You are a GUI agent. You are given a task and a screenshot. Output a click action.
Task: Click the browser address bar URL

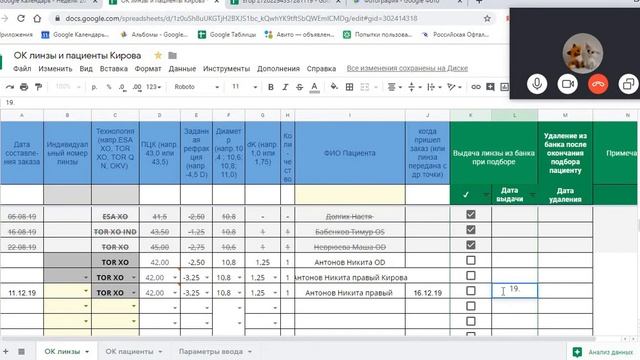(x=241, y=18)
